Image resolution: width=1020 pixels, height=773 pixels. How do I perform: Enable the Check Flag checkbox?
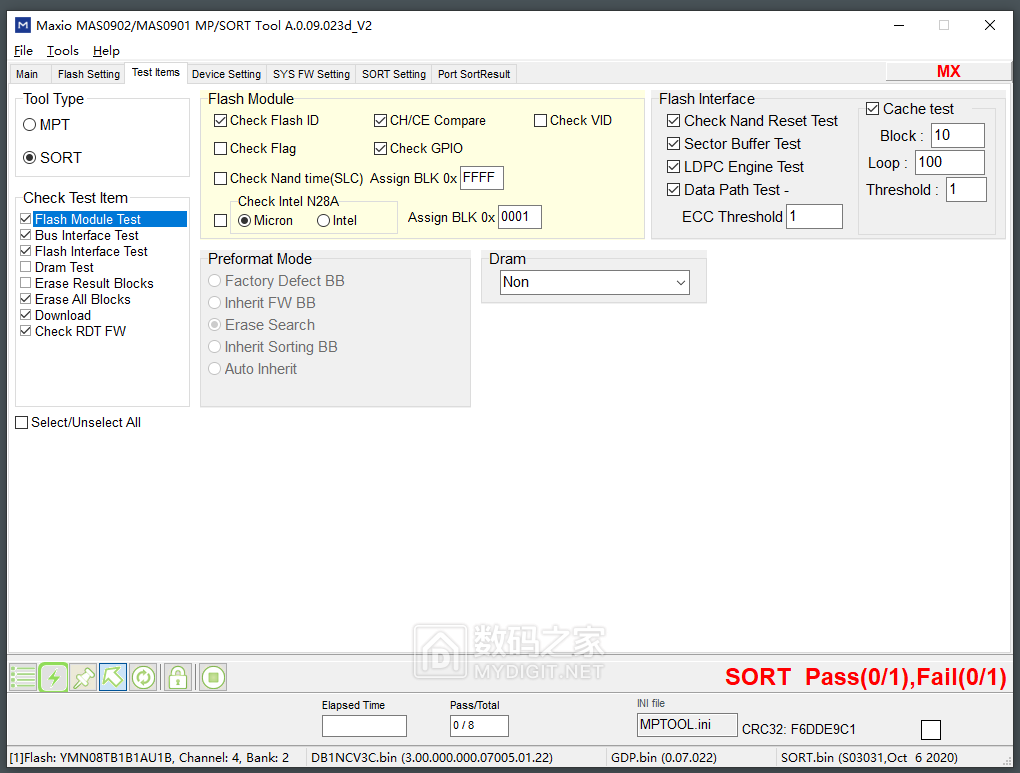coord(221,148)
